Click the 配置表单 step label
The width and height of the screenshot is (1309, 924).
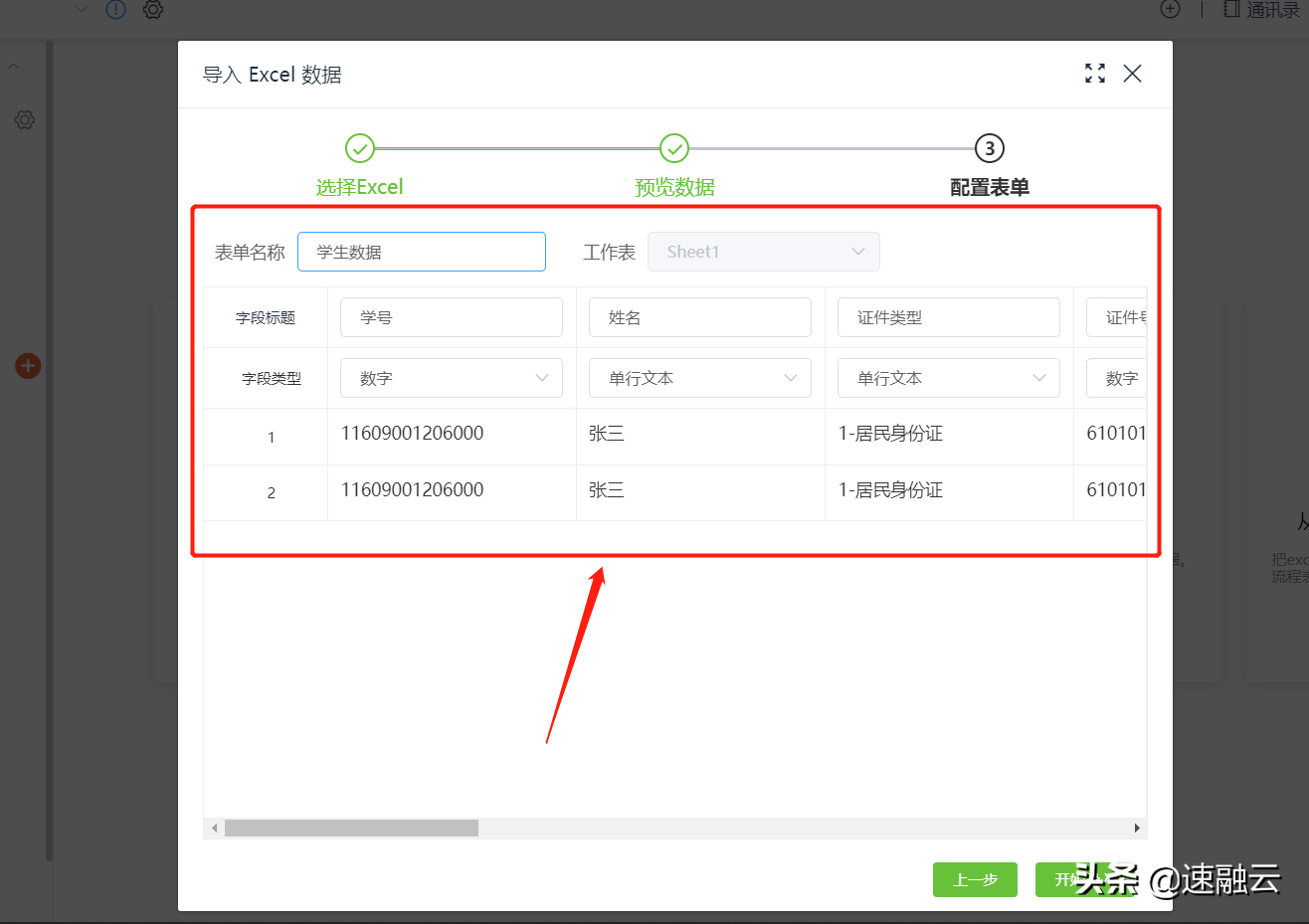click(x=989, y=187)
